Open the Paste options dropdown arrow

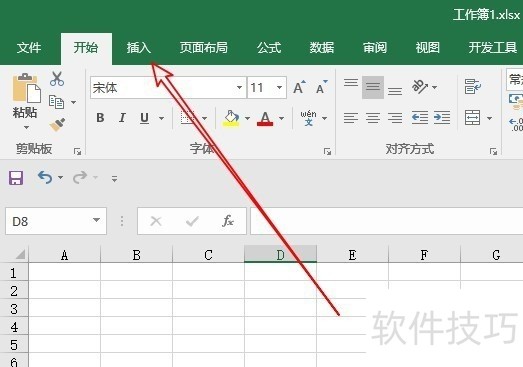tap(26, 127)
